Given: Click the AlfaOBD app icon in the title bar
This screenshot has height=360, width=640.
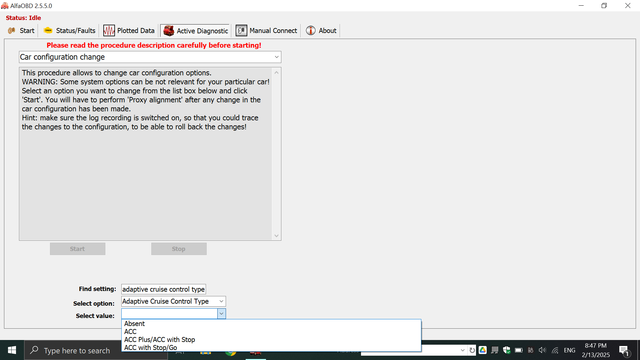Looking at the screenshot, I should click(x=4, y=6).
